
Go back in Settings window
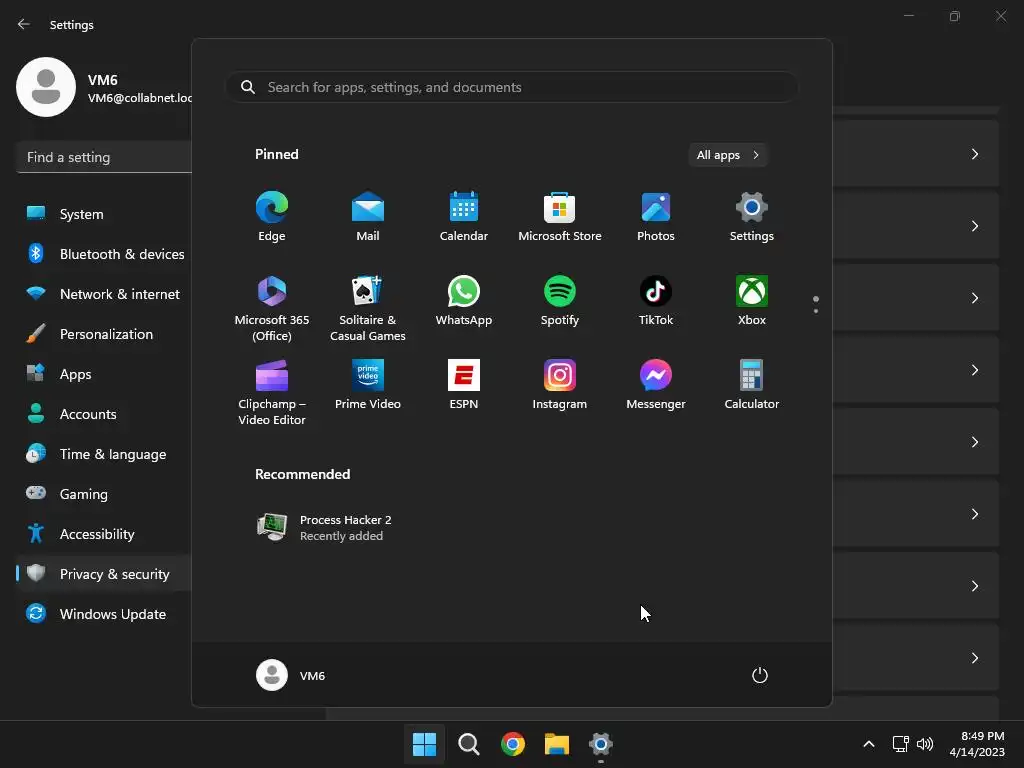coord(24,24)
